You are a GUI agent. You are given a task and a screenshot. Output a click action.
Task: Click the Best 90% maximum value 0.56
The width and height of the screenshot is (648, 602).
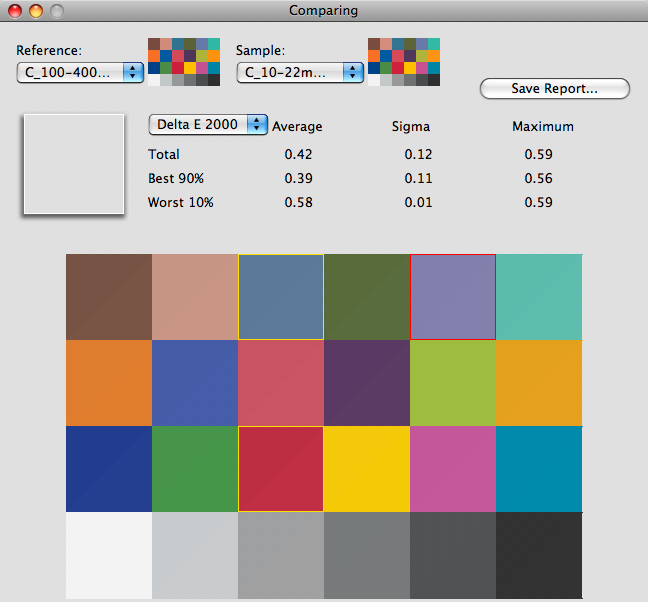(x=538, y=178)
